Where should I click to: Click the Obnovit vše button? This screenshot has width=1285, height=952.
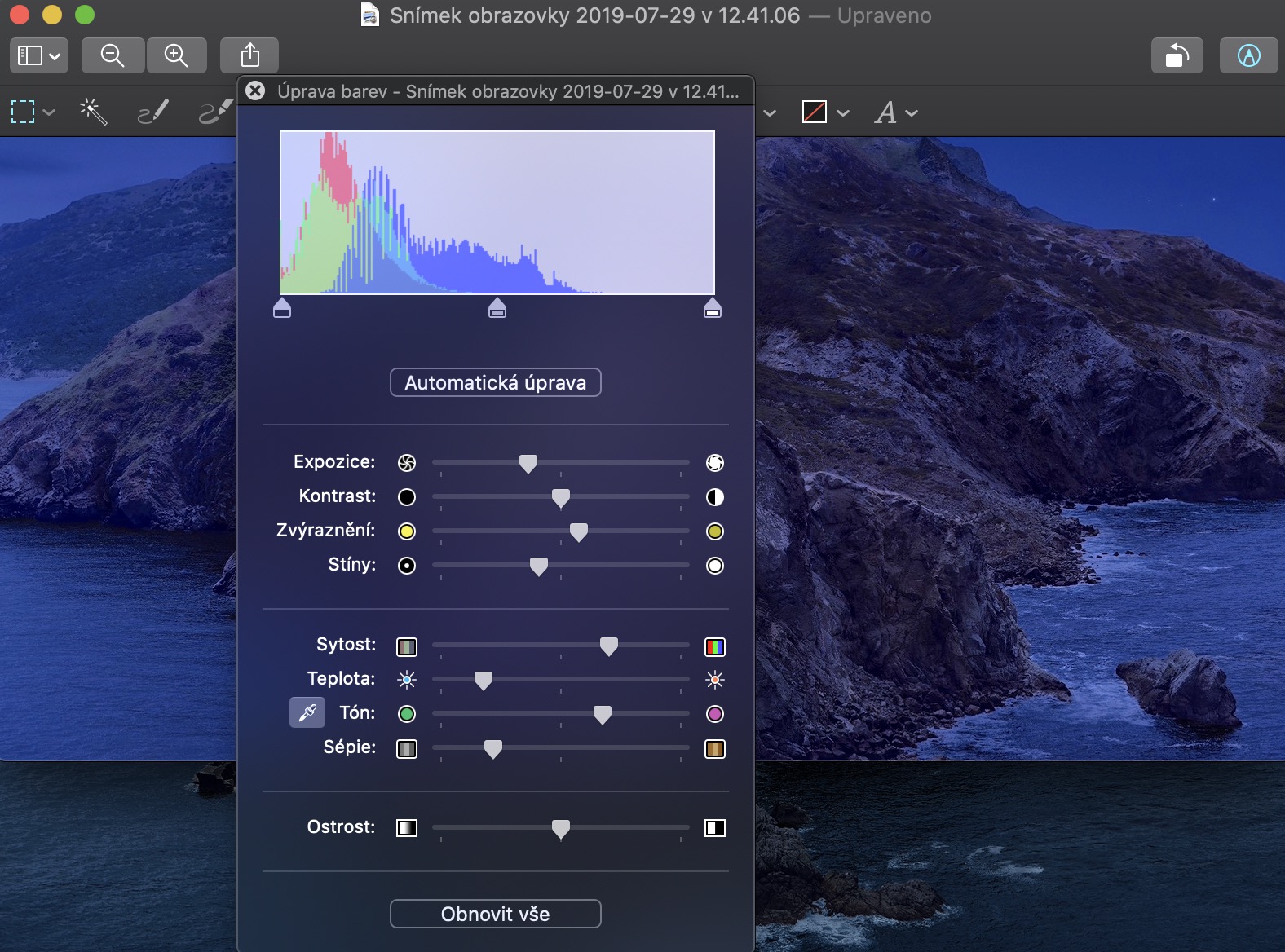point(496,914)
